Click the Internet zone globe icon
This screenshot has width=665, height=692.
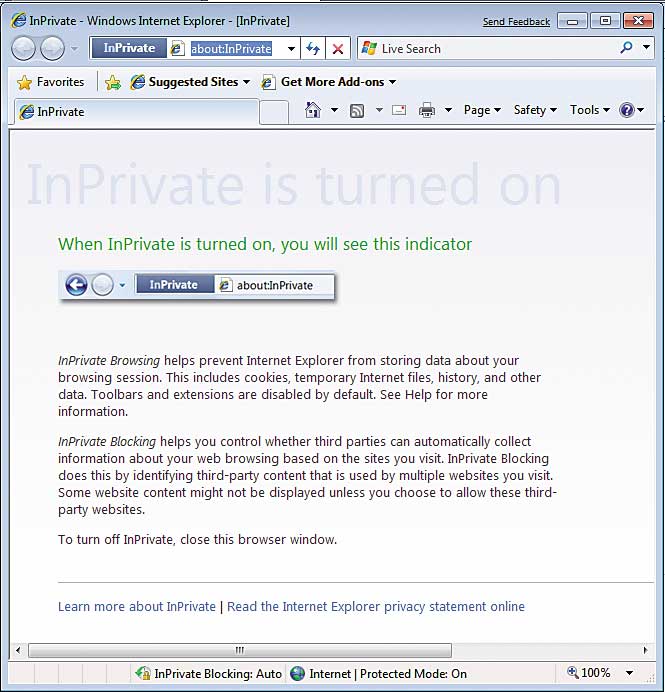pyautogui.click(x=297, y=673)
